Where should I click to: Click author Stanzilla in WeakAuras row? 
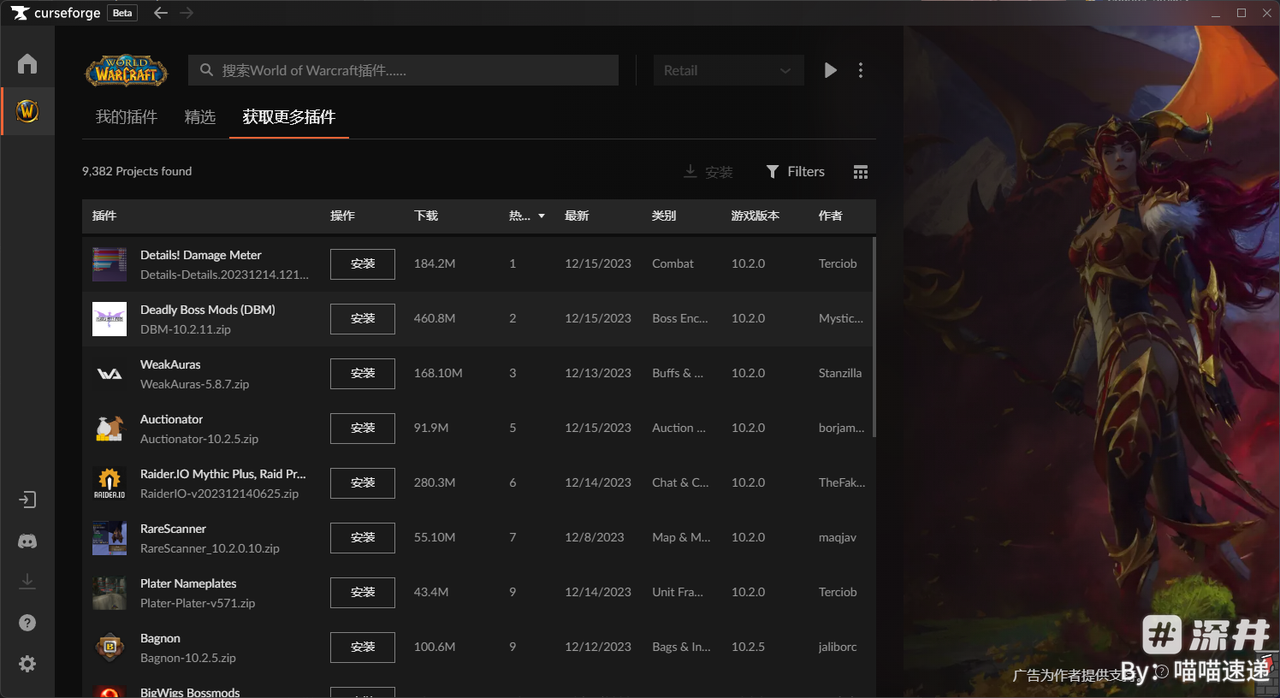(x=840, y=373)
